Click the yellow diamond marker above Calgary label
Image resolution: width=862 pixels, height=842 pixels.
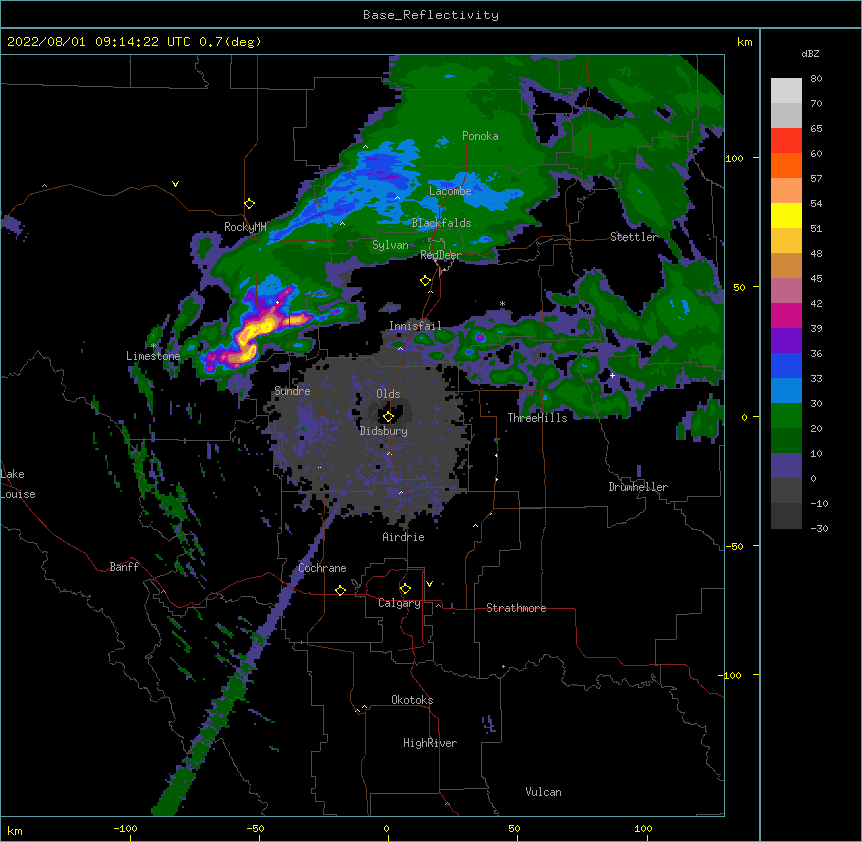pos(405,589)
